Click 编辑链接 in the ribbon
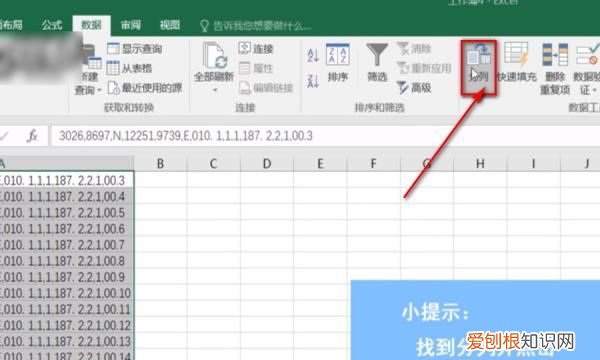 pyautogui.click(x=266, y=88)
